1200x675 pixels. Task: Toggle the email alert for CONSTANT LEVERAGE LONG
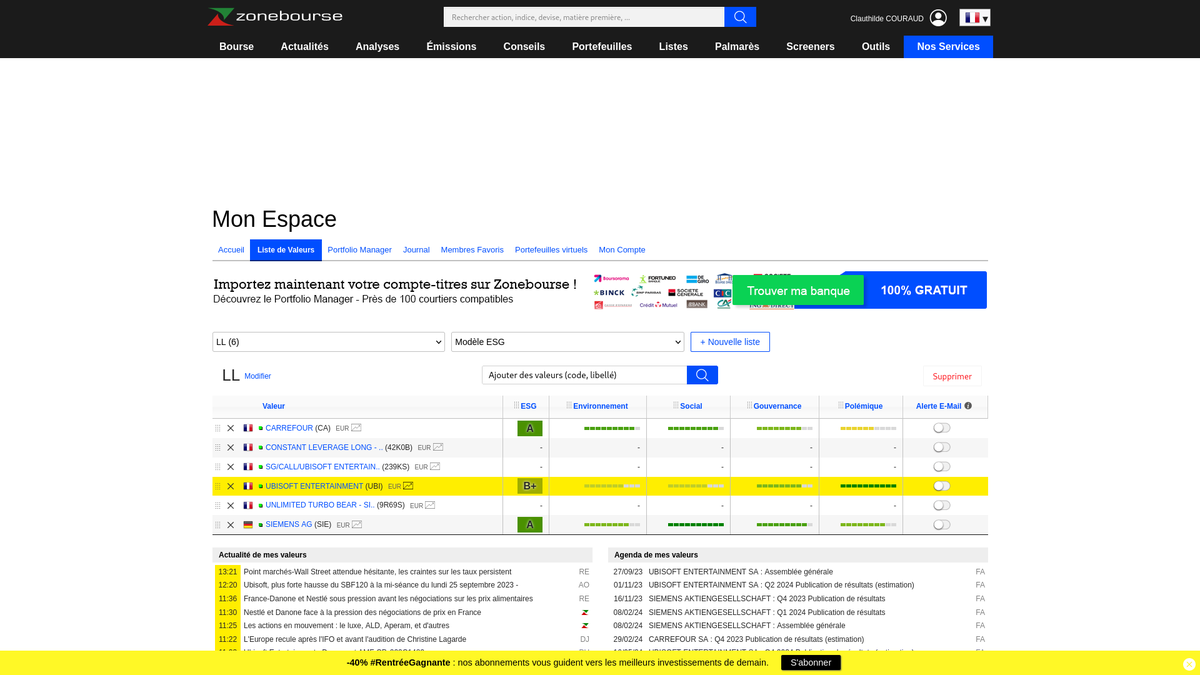[x=942, y=447]
